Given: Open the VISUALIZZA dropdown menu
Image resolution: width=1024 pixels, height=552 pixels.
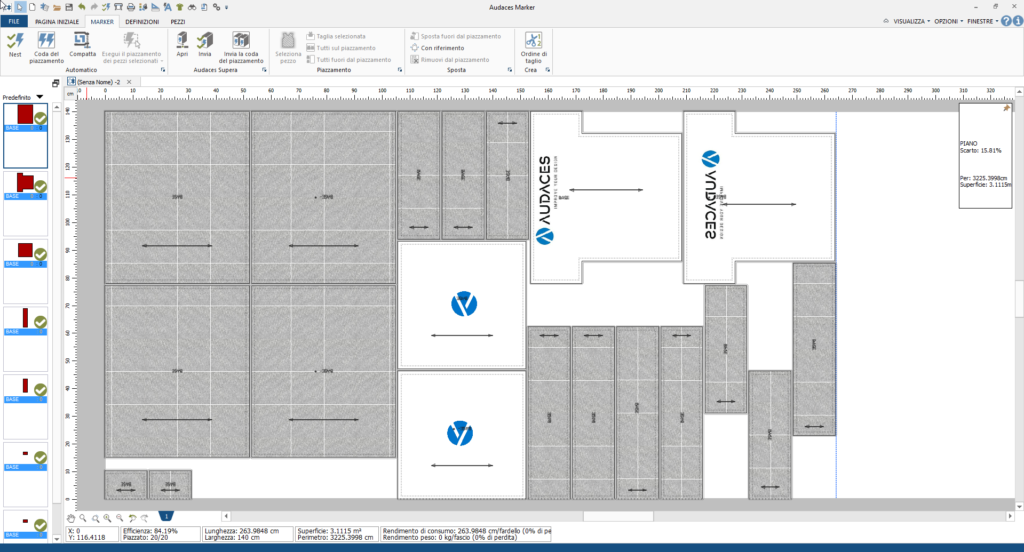Looking at the screenshot, I should pos(912,22).
